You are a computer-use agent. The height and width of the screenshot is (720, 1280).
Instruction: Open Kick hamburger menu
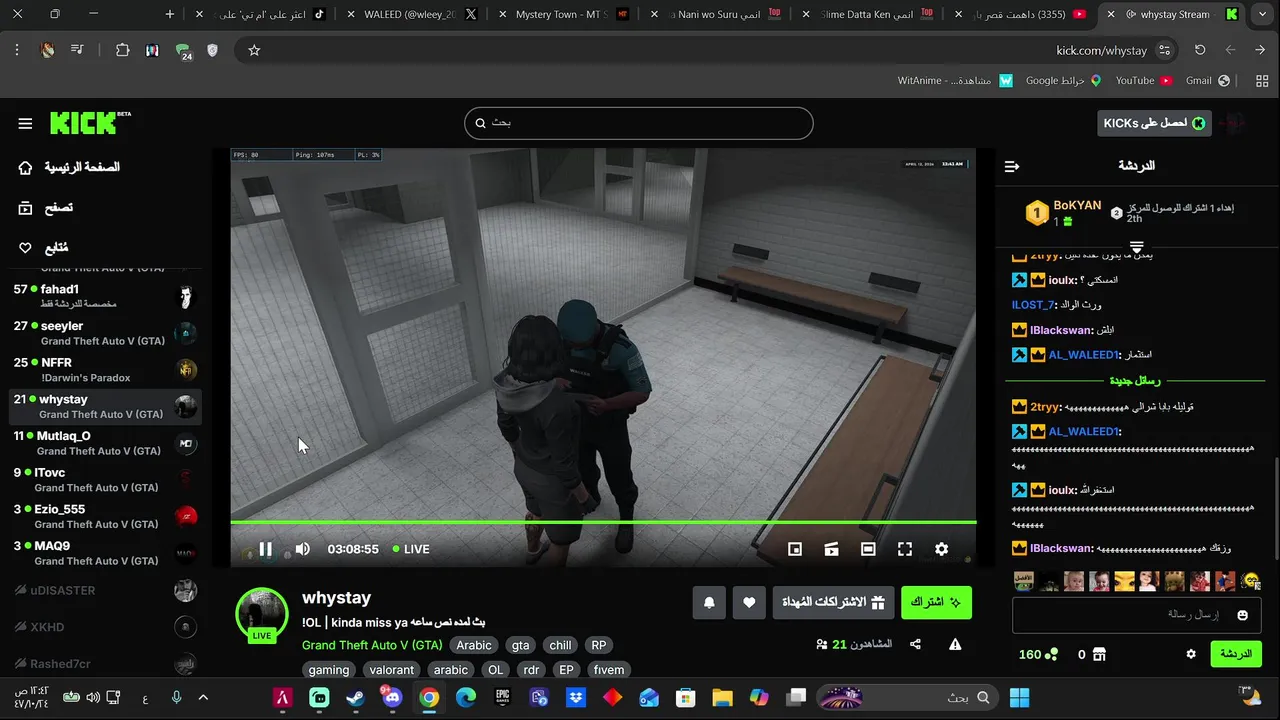[x=25, y=123]
